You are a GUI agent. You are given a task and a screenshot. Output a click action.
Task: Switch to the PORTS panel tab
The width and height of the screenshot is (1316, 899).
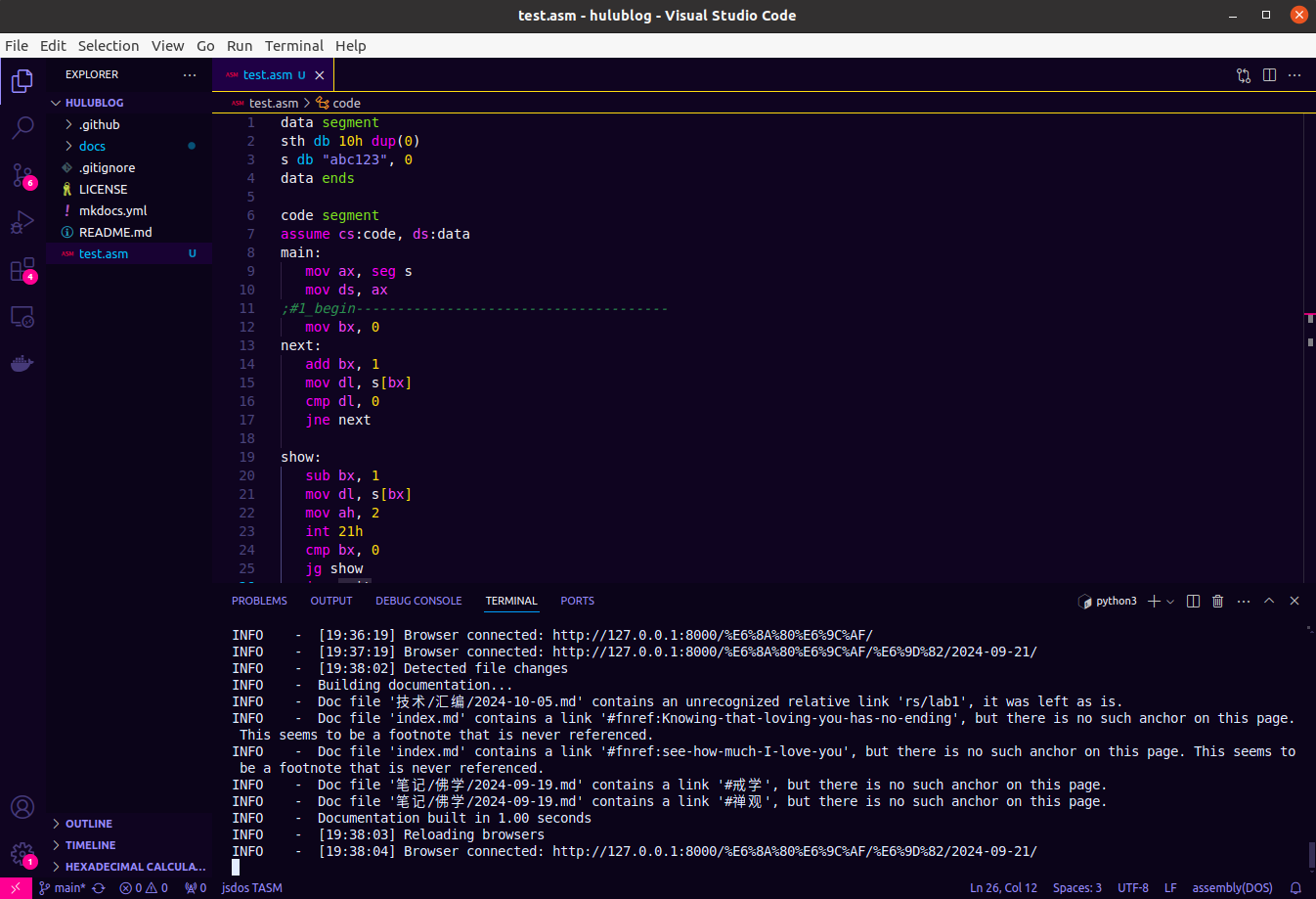coord(577,602)
